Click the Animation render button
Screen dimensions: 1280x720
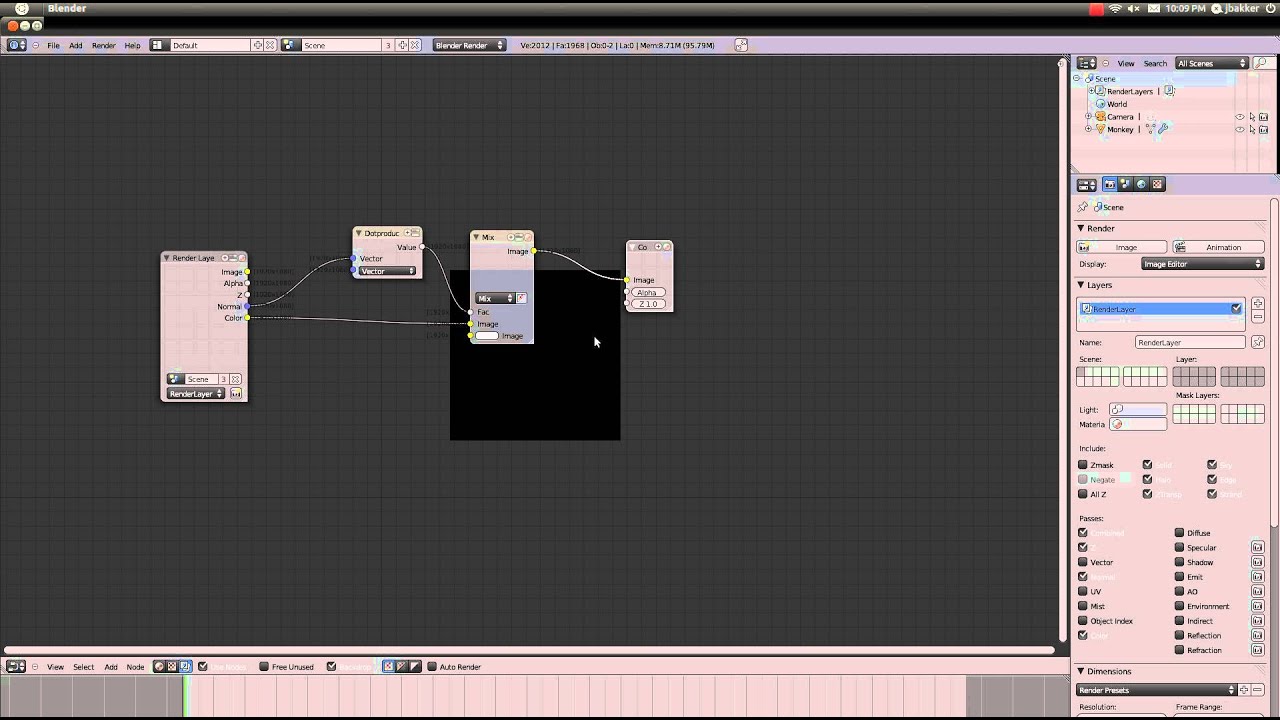click(x=1218, y=247)
